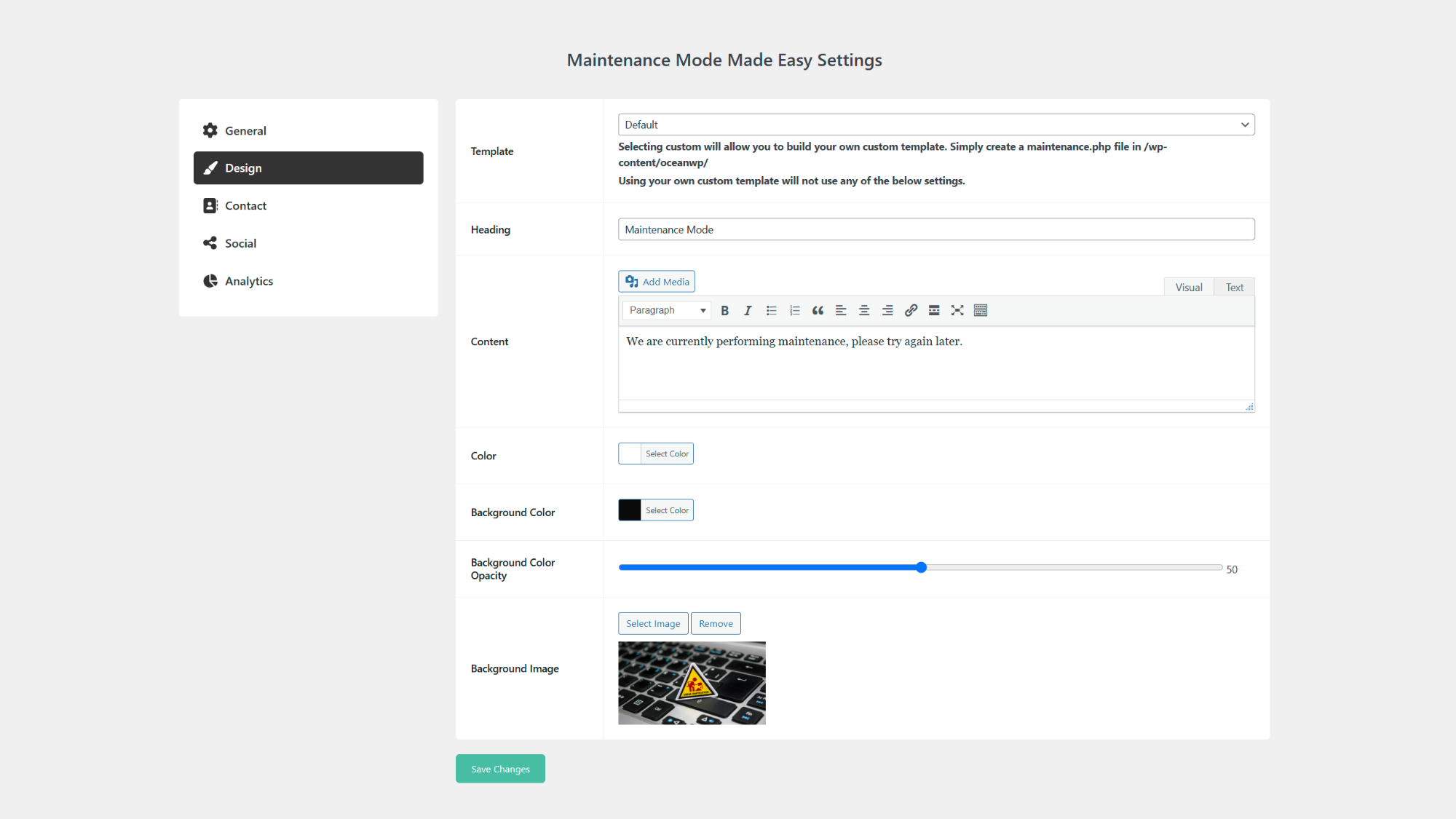Insert a bulleted list
Image resolution: width=1456 pixels, height=819 pixels.
tap(771, 310)
